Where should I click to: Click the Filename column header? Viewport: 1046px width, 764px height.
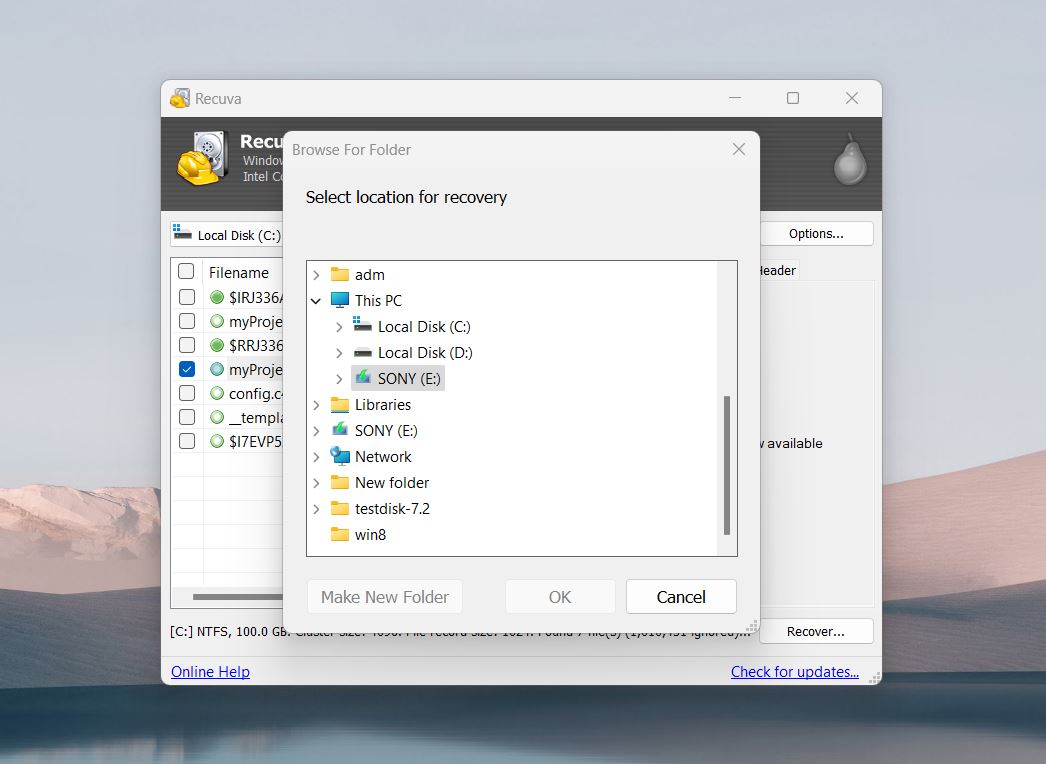239,272
